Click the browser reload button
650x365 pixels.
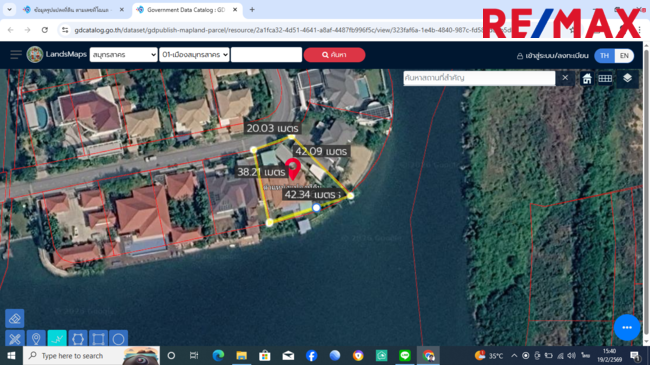(45, 30)
